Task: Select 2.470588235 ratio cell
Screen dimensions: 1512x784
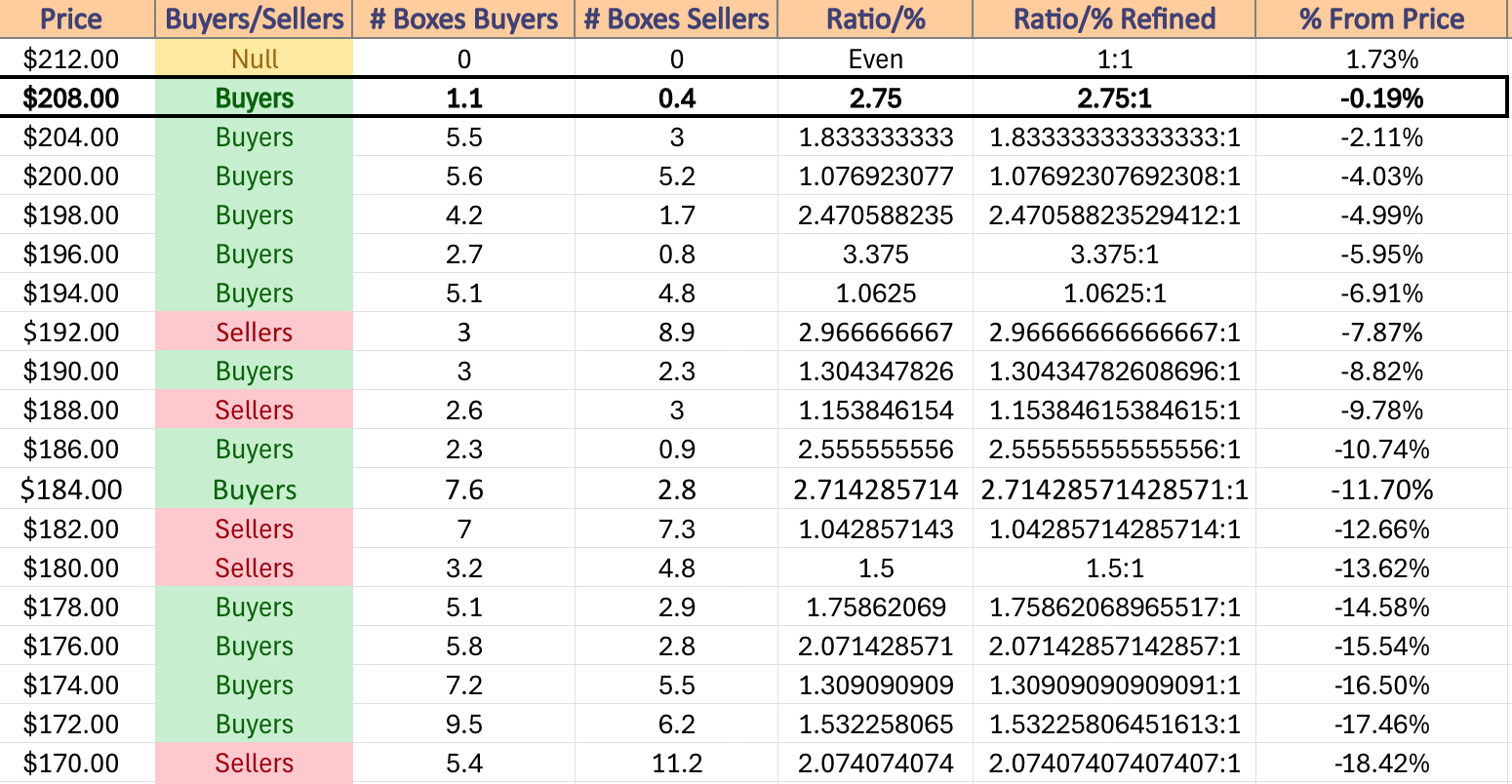Action: pos(875,215)
